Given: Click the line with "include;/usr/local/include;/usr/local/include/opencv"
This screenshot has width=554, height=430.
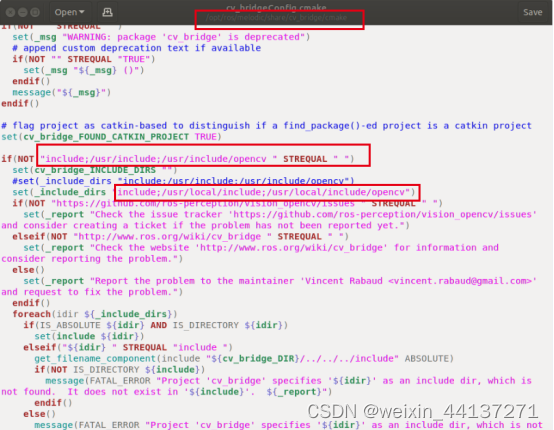Looking at the screenshot, I should (x=213, y=192).
